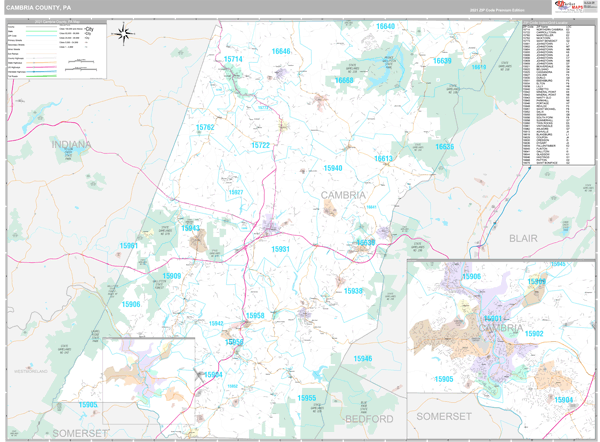Screen dimensions: 600x442
Task: Click the SOMERSET label inside the inset map
Action: click(x=444, y=416)
